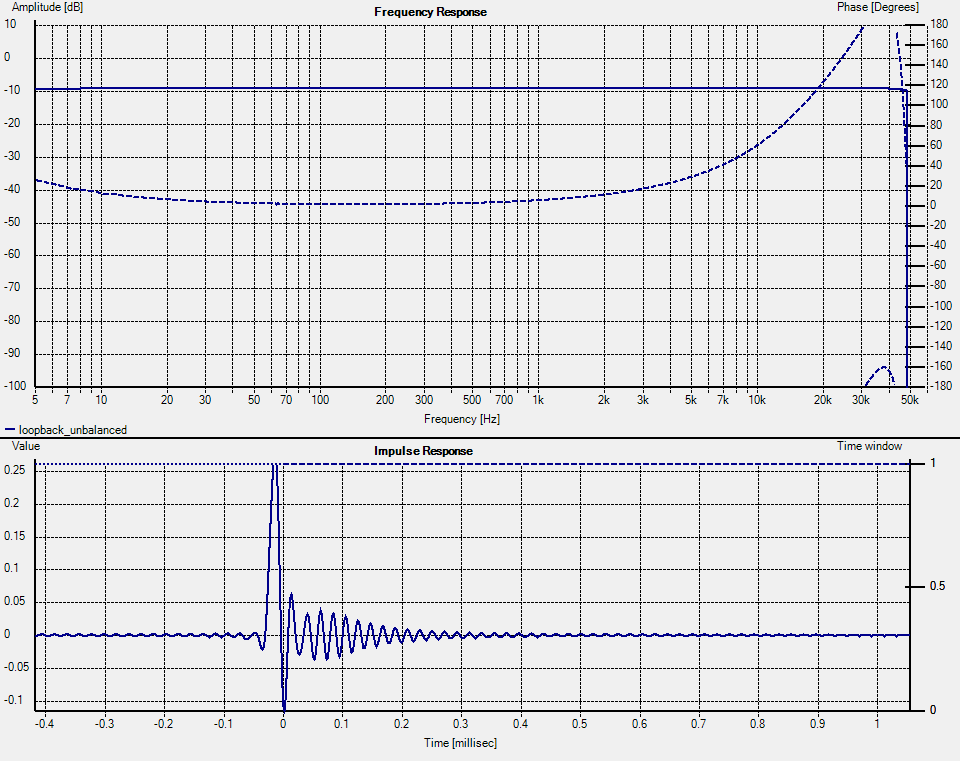Click the 60 tick on phase axis
Viewport: 960px width, 761px height.
937,145
